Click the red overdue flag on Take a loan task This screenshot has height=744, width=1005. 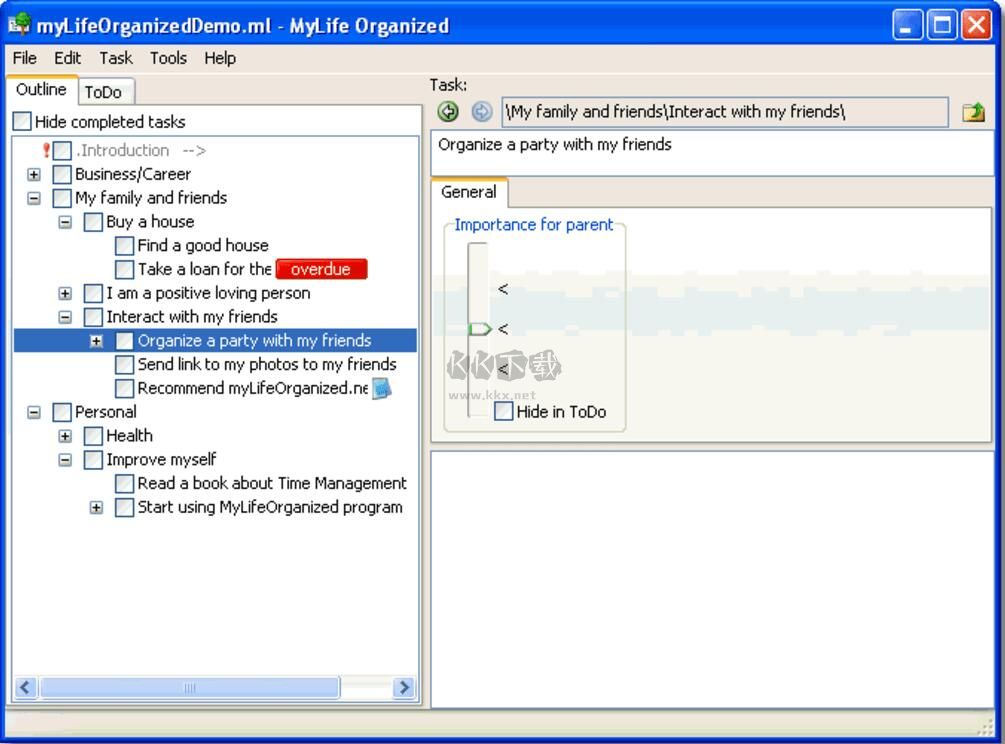[321, 269]
